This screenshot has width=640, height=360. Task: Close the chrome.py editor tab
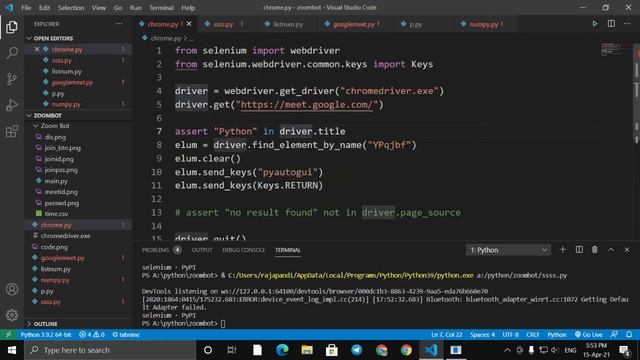189,24
